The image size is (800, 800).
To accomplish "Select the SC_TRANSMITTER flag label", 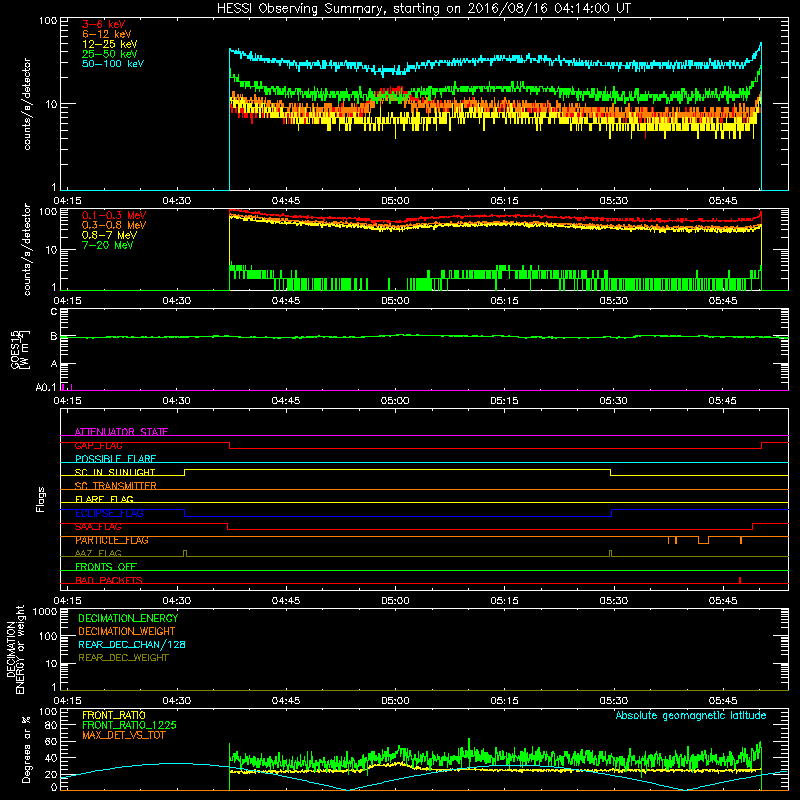I will [x=115, y=486].
